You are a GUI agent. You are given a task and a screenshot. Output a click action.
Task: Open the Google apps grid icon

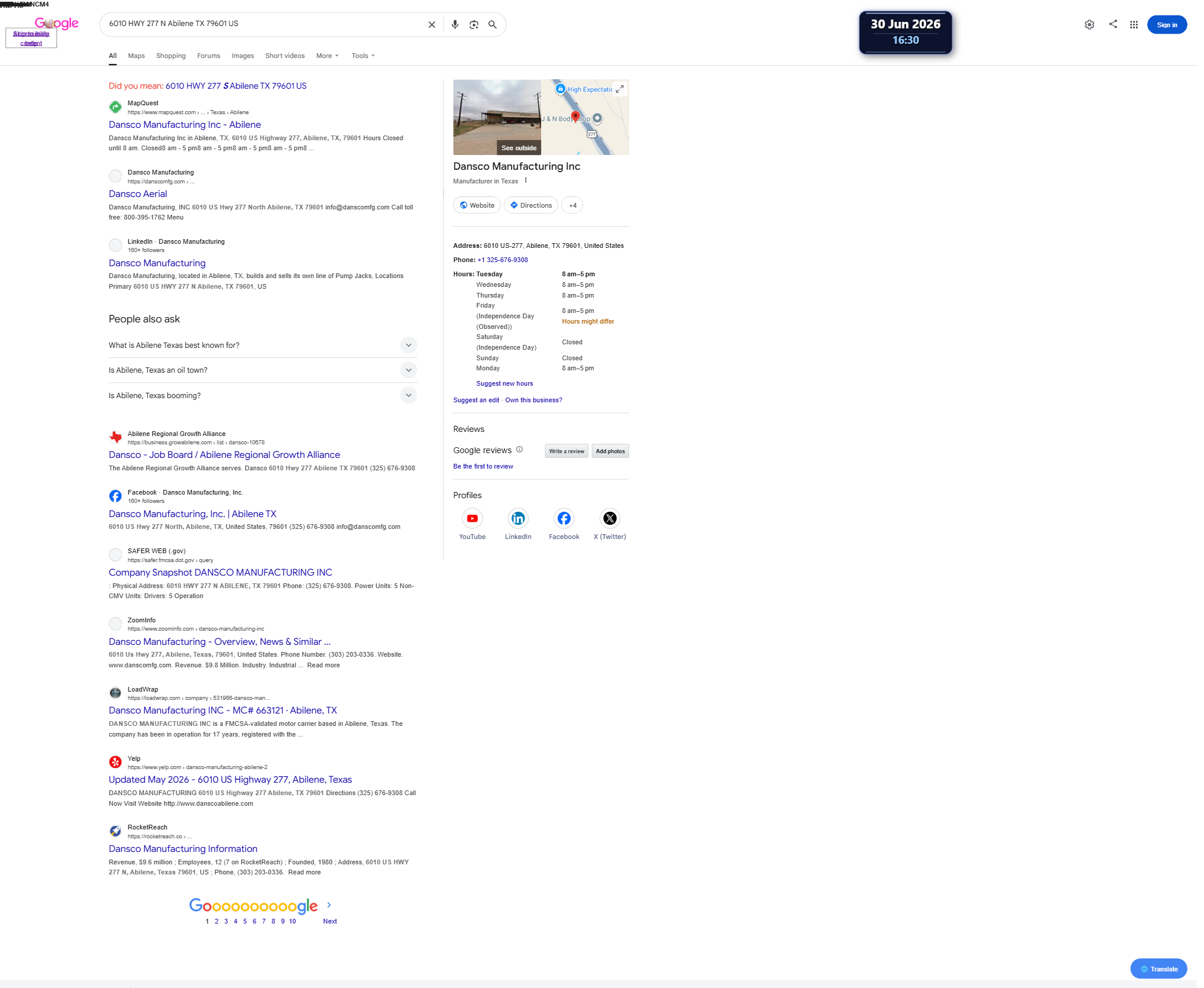pyautogui.click(x=1134, y=25)
